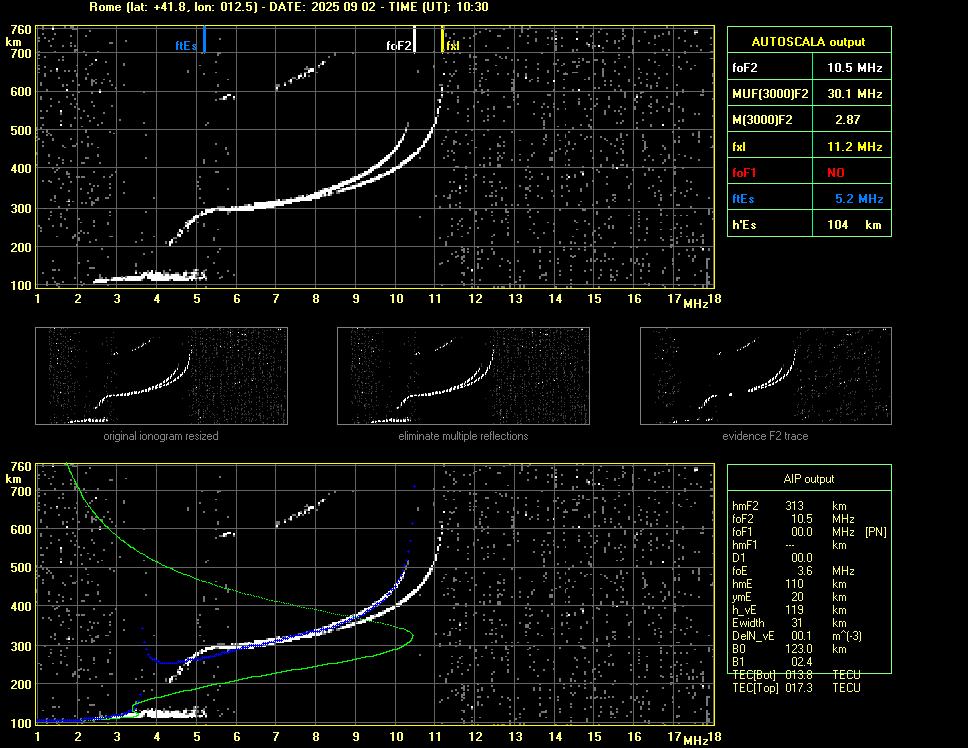Click the AUTOSCALA output header

tap(809, 41)
